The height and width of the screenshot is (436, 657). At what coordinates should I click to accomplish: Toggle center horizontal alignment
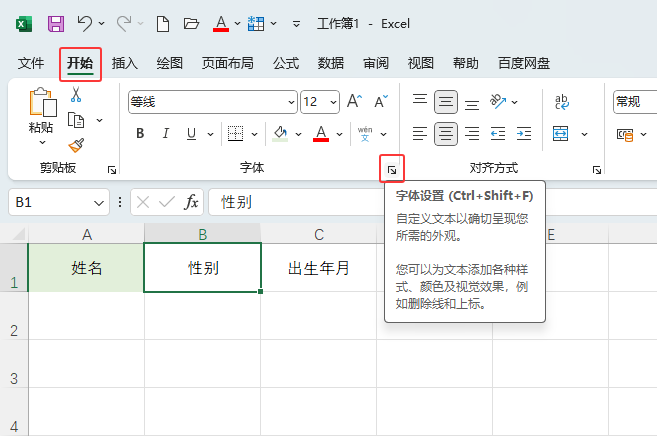click(445, 134)
